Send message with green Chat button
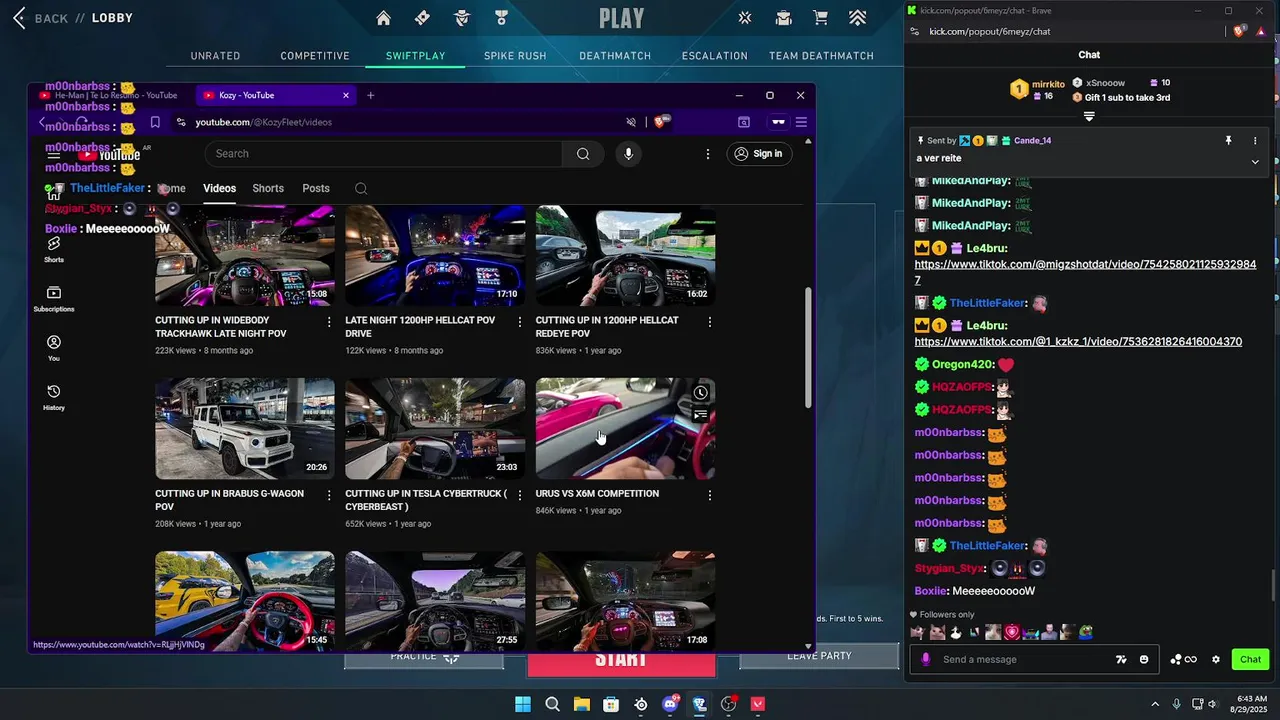The image size is (1280, 720). click(1251, 659)
